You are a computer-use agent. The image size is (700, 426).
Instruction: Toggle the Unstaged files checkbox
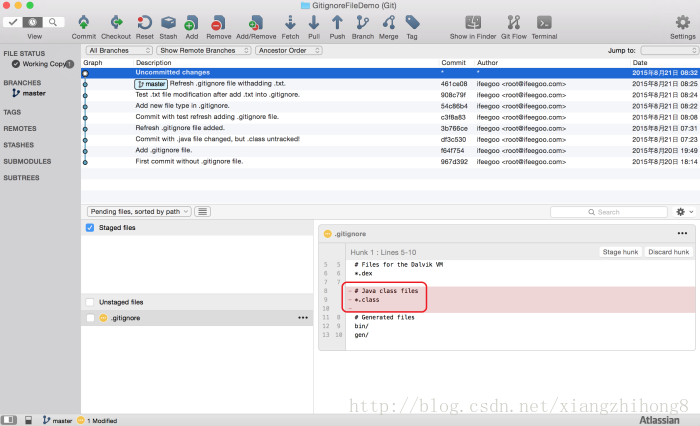click(x=90, y=302)
